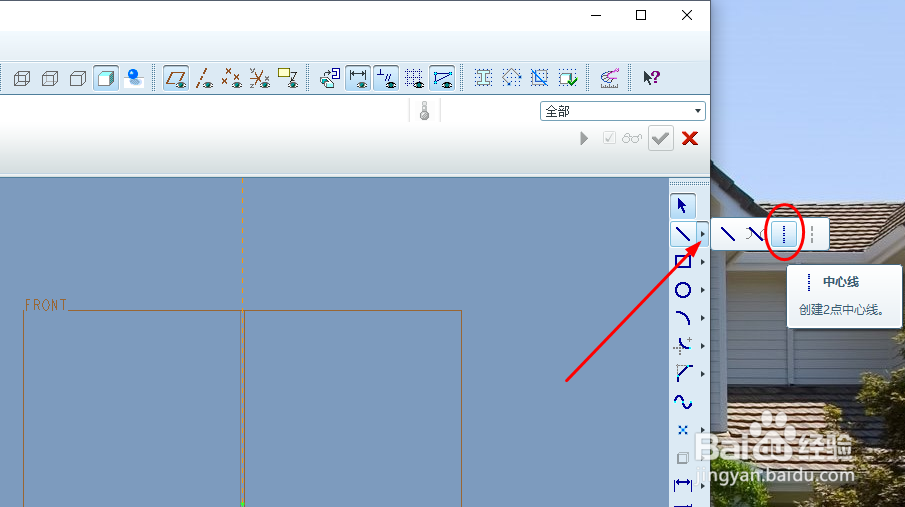Toggle datum plane display
The image size is (905, 507).
pyautogui.click(x=176, y=78)
